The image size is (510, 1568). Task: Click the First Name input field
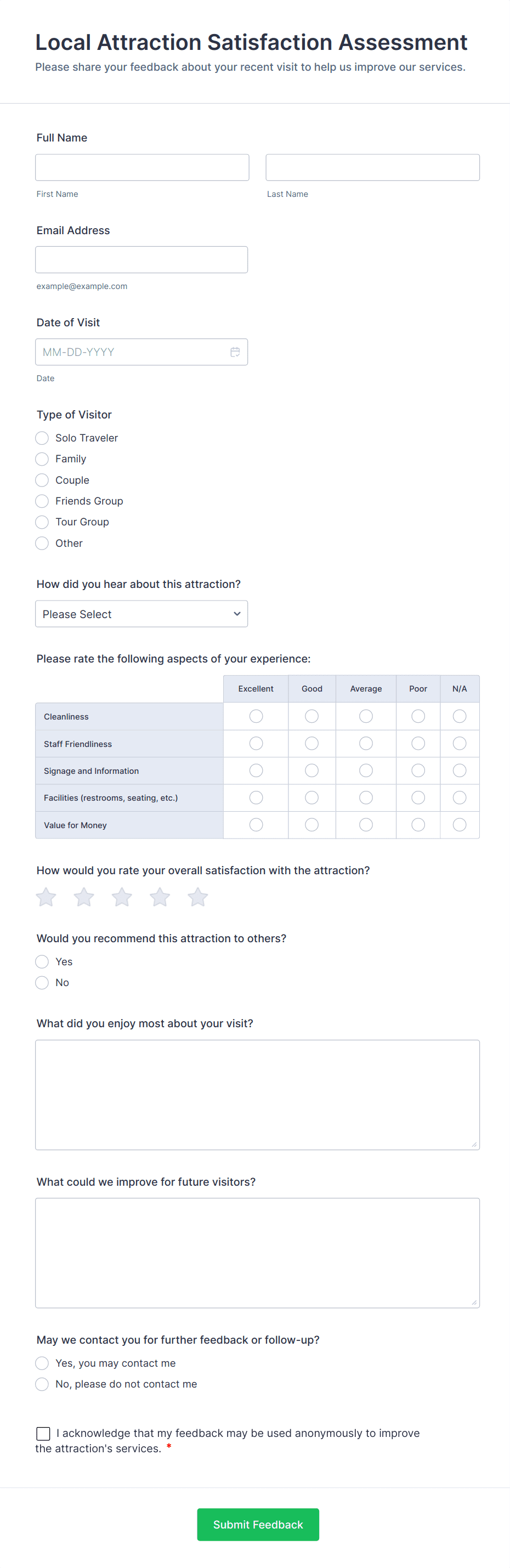click(x=143, y=167)
